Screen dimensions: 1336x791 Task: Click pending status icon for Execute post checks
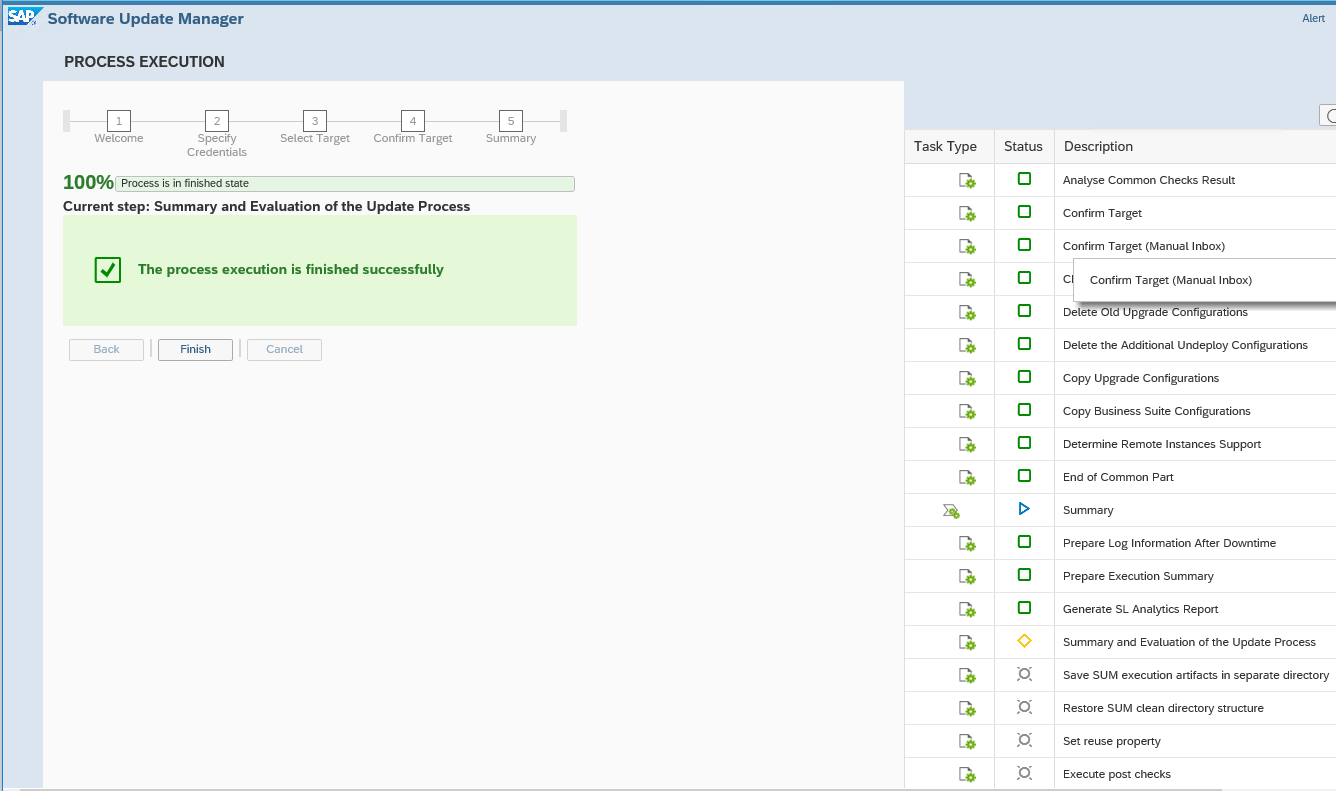pyautogui.click(x=1024, y=773)
